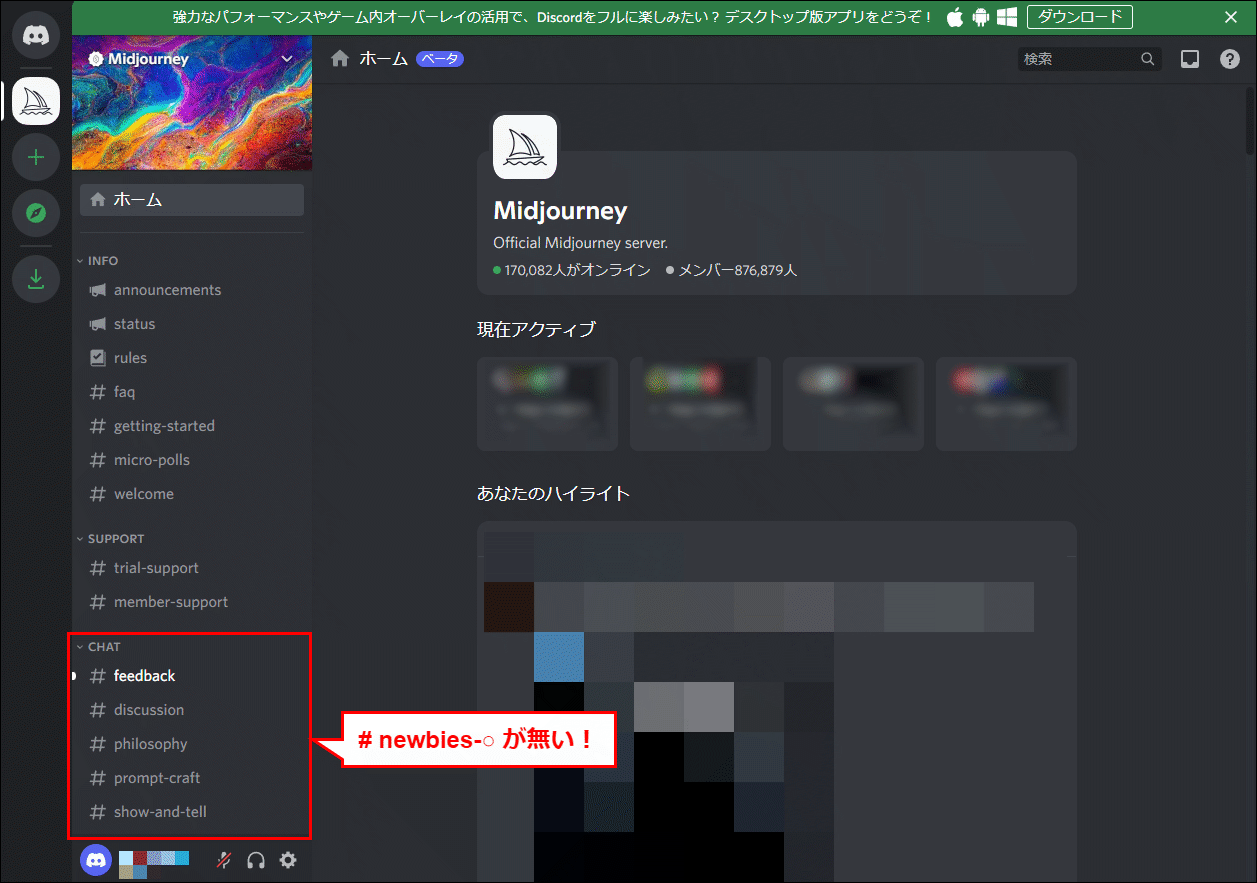Click the 170,082人がオンライン text
This screenshot has height=883, width=1257.
pos(577,270)
